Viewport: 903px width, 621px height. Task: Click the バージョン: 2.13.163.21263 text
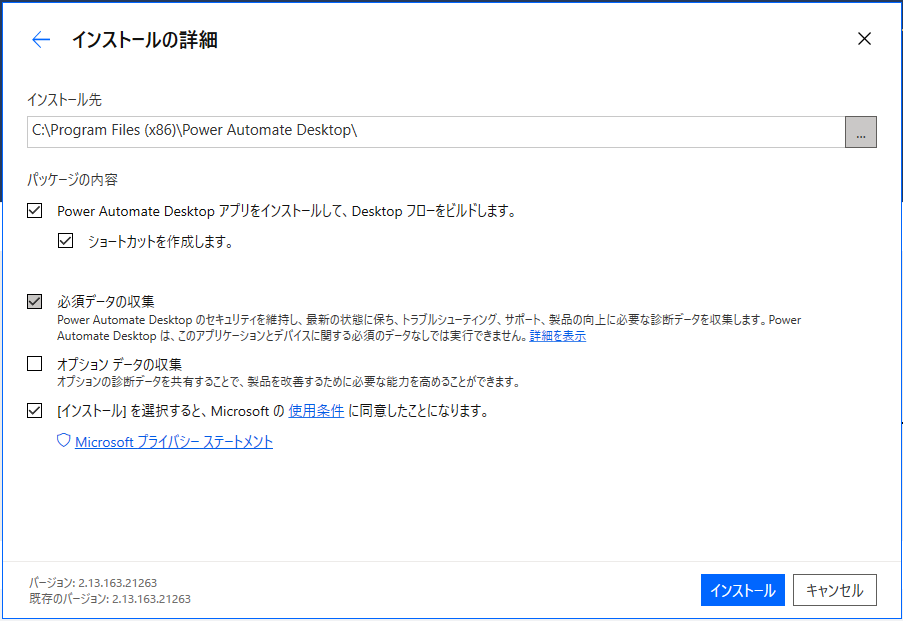(93, 582)
